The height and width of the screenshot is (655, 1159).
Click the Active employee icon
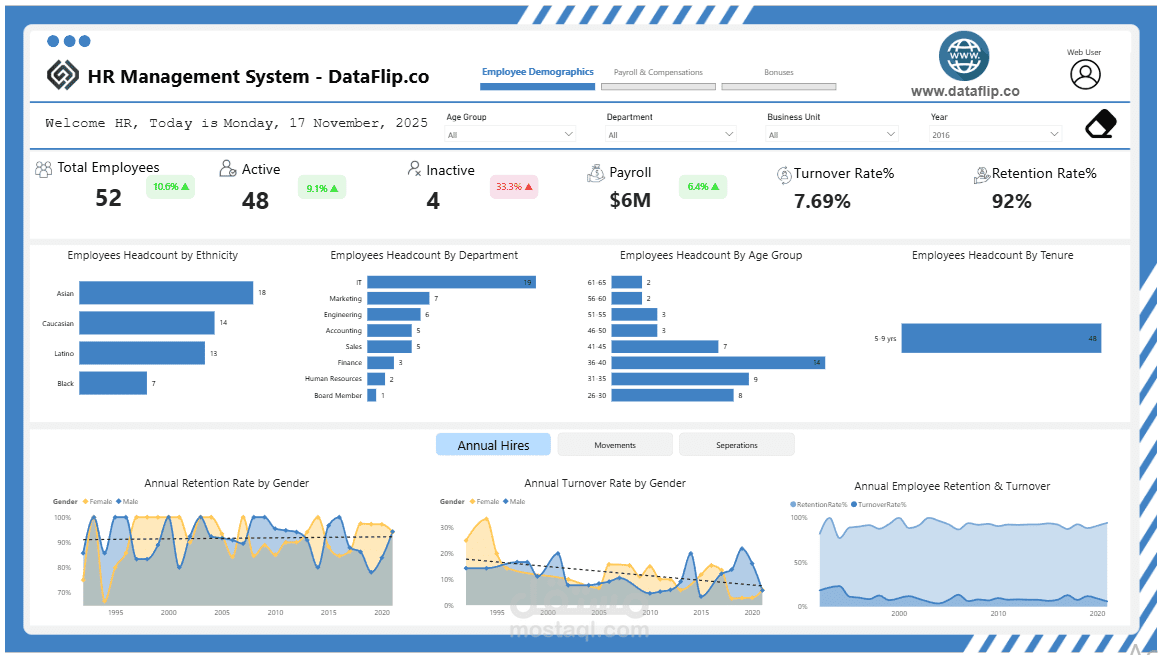click(228, 169)
